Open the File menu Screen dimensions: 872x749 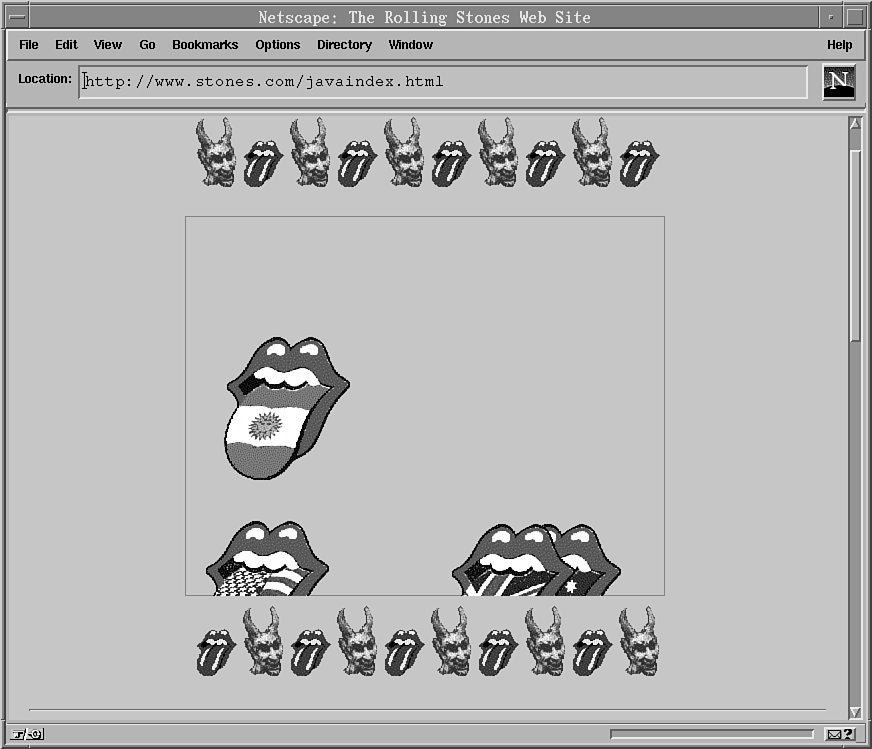[x=28, y=45]
